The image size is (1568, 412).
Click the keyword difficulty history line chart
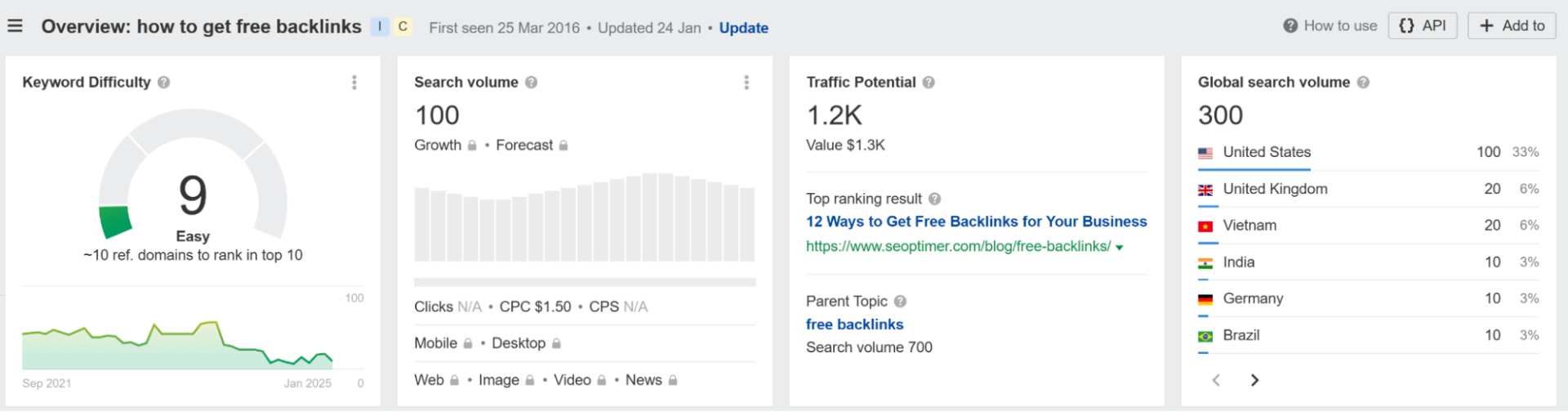click(177, 345)
